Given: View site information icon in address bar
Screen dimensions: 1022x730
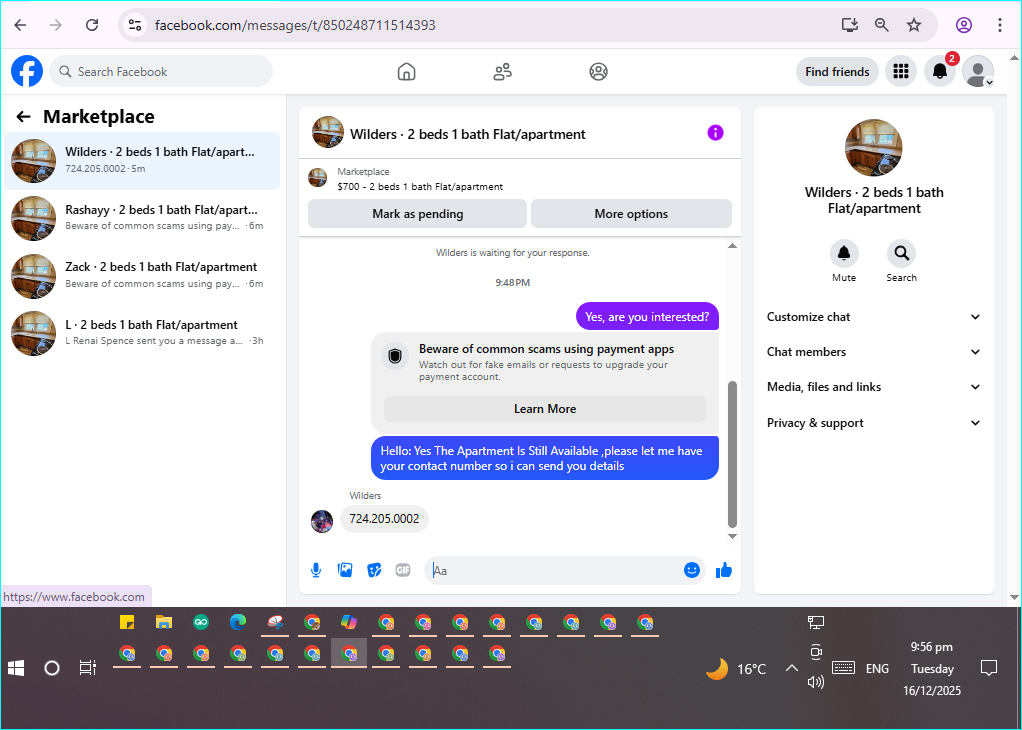Looking at the screenshot, I should (135, 25).
